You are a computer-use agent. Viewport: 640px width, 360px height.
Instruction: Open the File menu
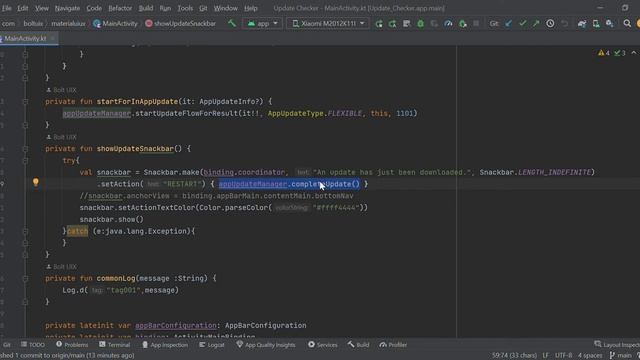pos(7,8)
